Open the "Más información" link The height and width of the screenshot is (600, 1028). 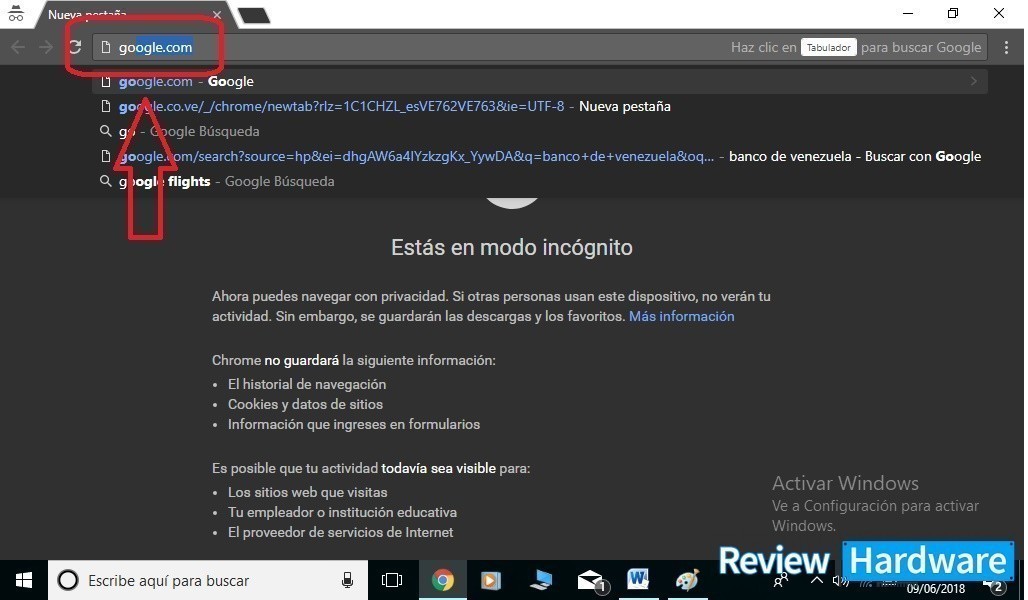(x=681, y=316)
